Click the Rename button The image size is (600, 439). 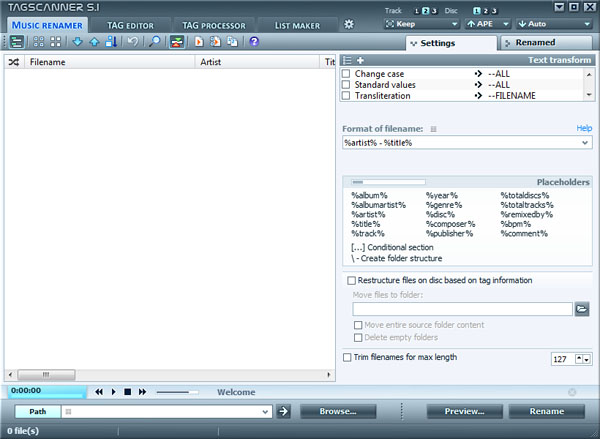pos(546,411)
